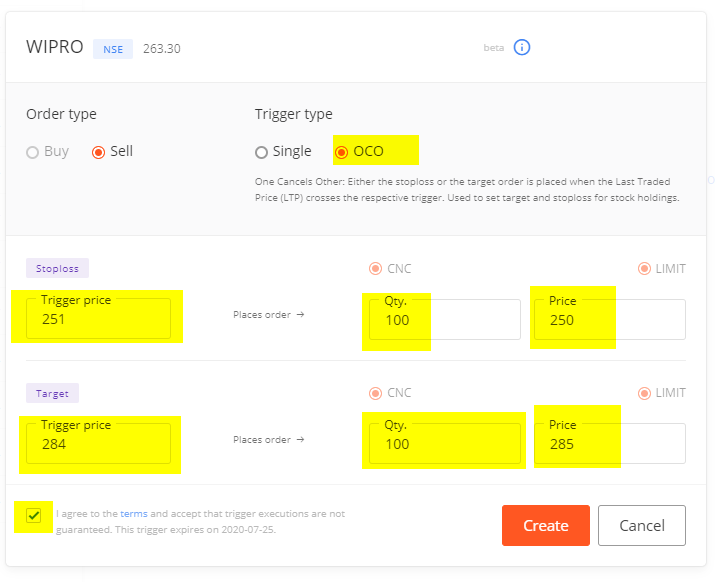Image resolution: width=715 pixels, height=582 pixels.
Task: Edit the Target trigger price field
Action: [98, 443]
